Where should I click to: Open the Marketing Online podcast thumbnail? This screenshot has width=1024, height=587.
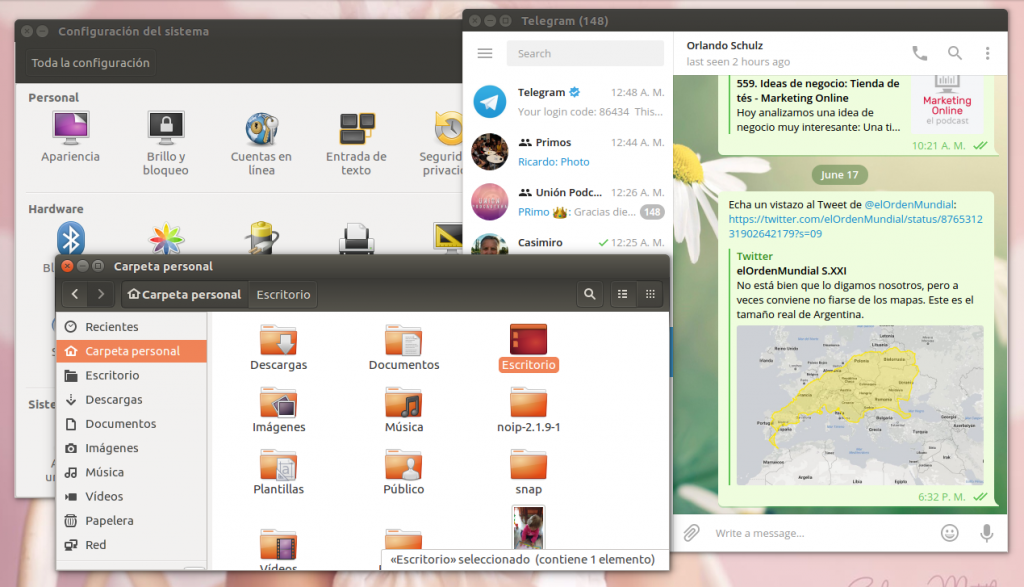947,103
